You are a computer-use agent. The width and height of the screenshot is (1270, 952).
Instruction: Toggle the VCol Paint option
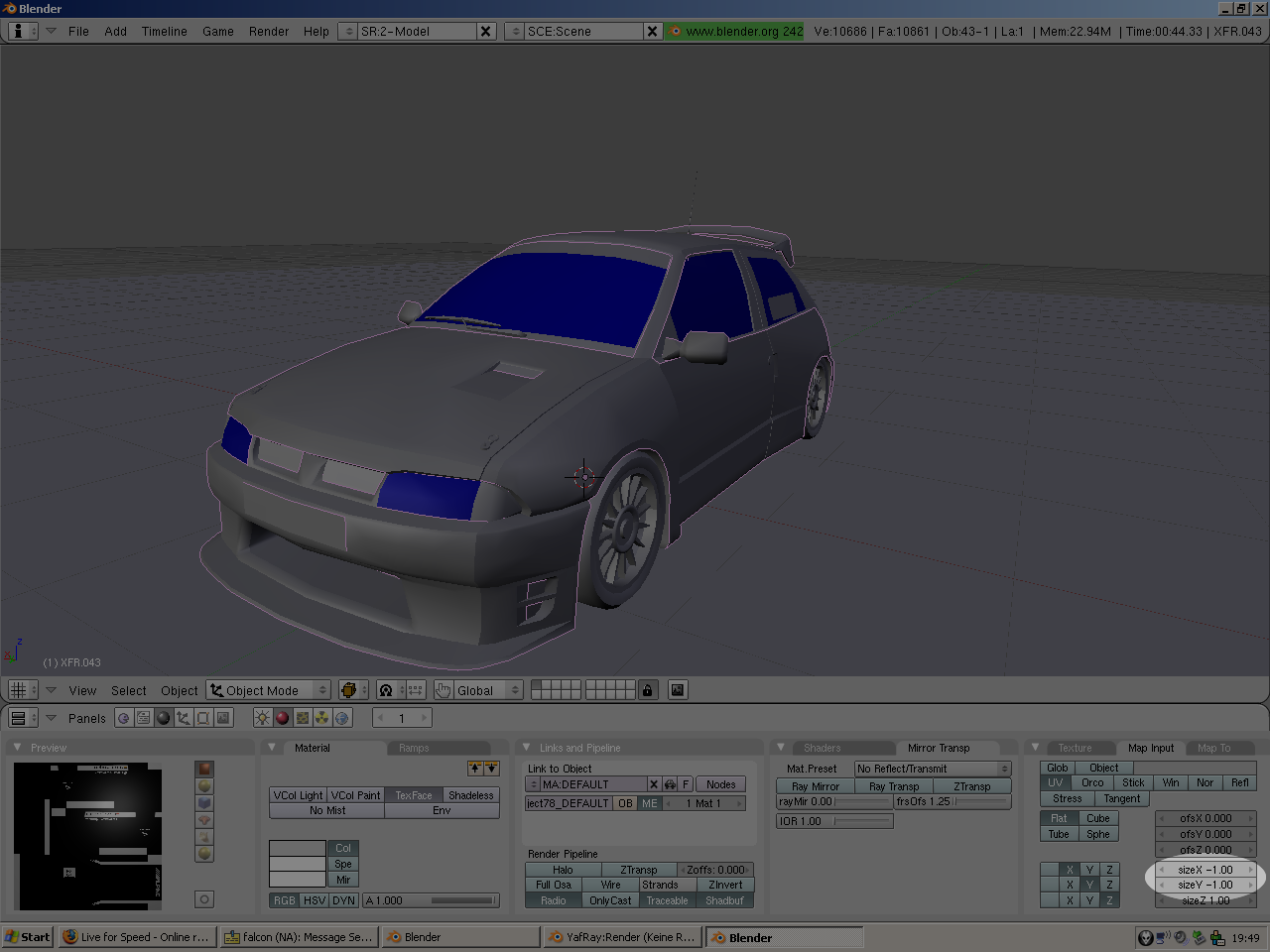tap(355, 795)
